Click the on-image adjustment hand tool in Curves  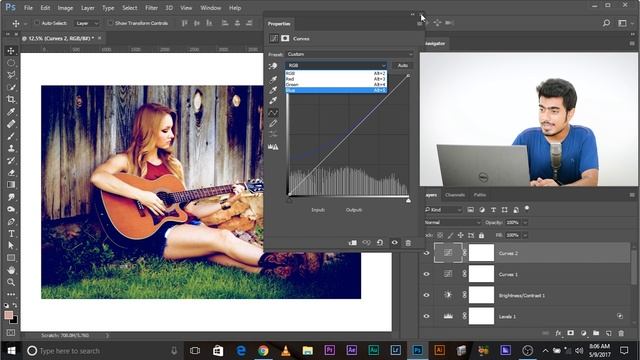(x=273, y=66)
